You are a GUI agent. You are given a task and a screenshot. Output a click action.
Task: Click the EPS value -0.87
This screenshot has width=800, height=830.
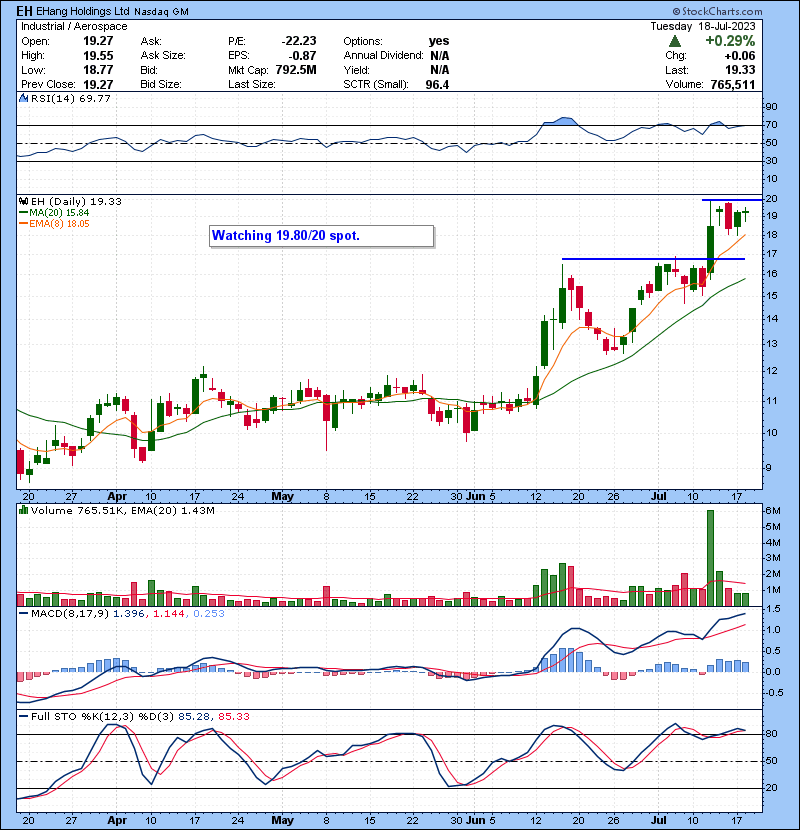(x=302, y=56)
